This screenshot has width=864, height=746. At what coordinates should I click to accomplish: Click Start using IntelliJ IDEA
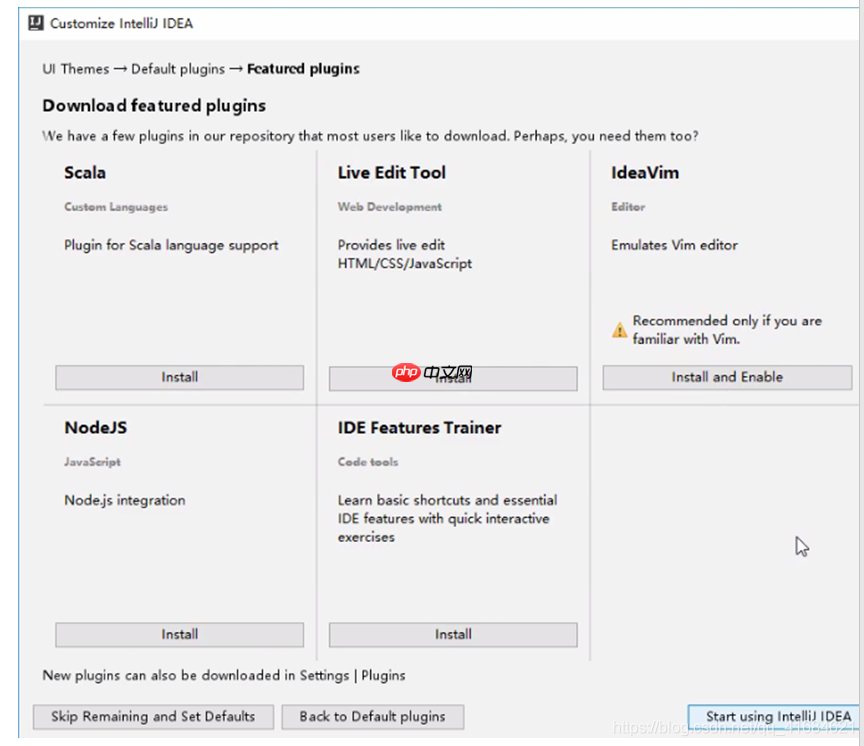click(774, 717)
